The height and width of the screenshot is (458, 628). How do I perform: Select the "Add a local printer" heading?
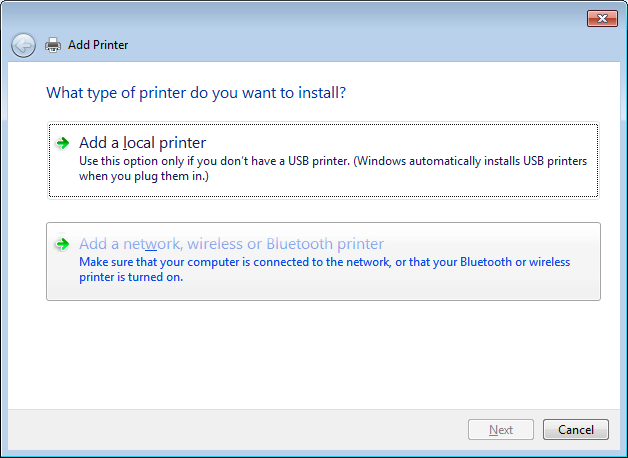(x=142, y=143)
